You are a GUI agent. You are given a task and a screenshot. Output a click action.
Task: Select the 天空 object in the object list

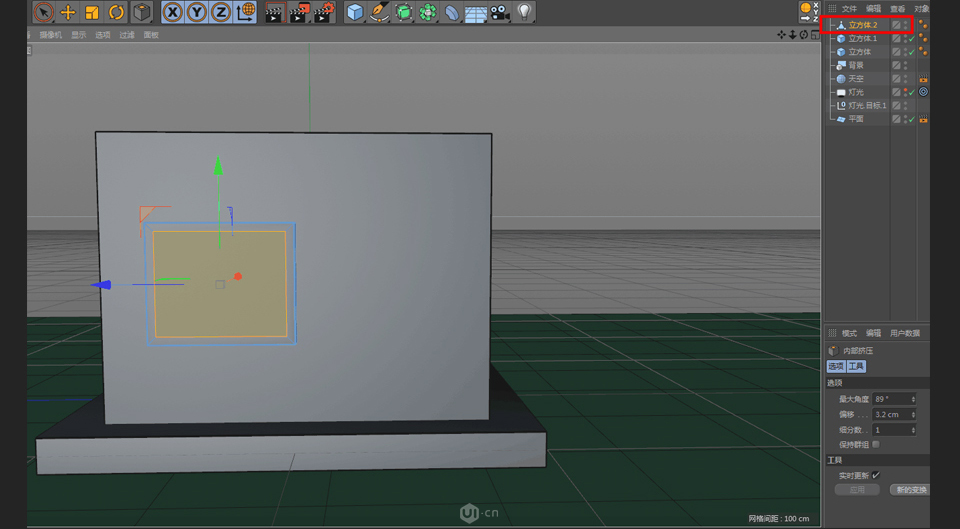pos(856,79)
